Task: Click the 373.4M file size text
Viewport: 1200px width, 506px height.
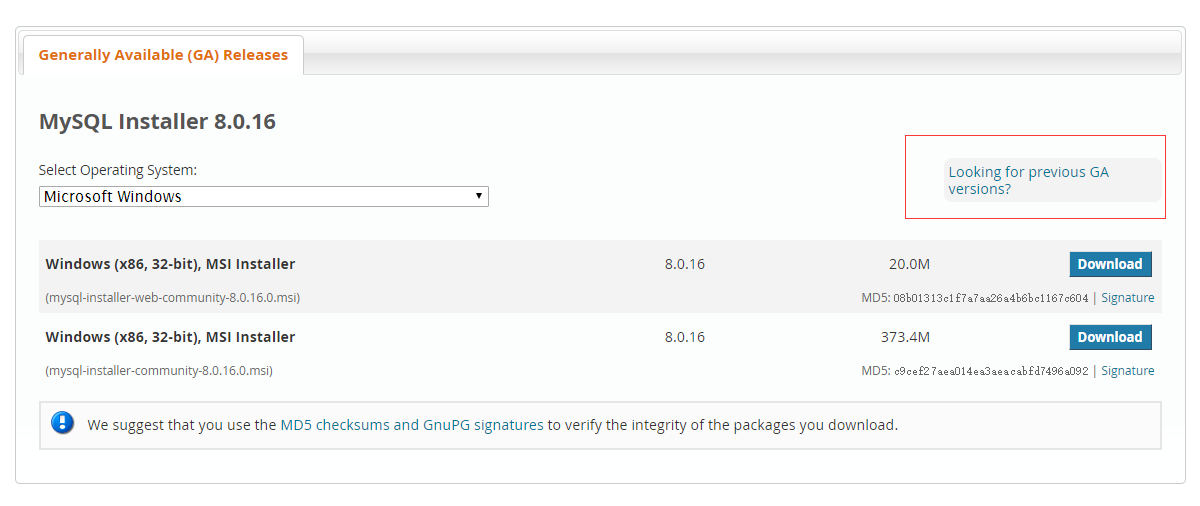Action: tap(905, 337)
